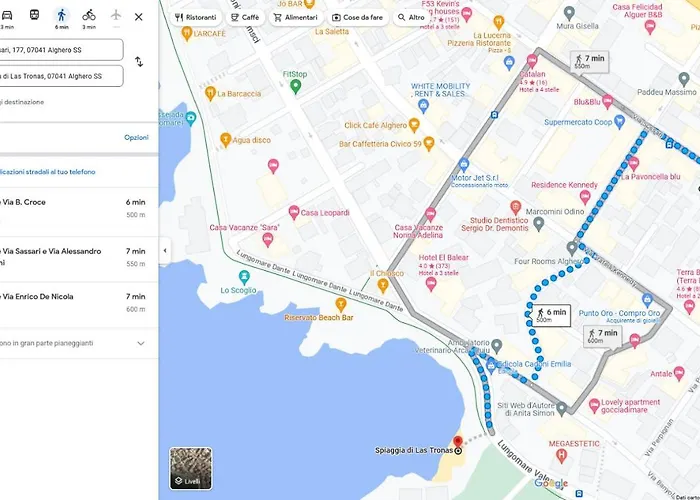
Task: Swap origin and destination points
Action: pyautogui.click(x=139, y=62)
